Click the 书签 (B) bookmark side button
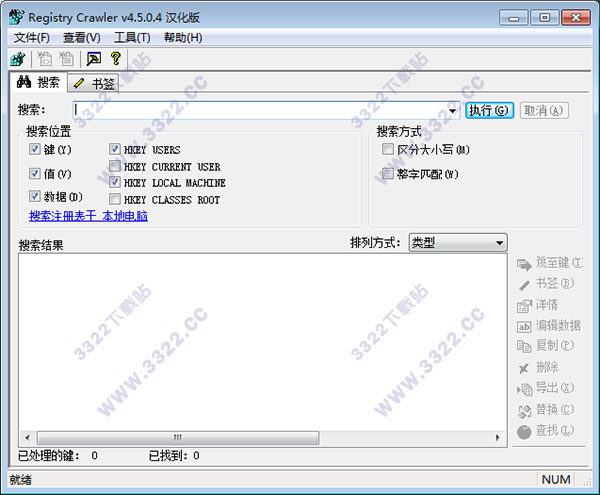 coord(546,284)
